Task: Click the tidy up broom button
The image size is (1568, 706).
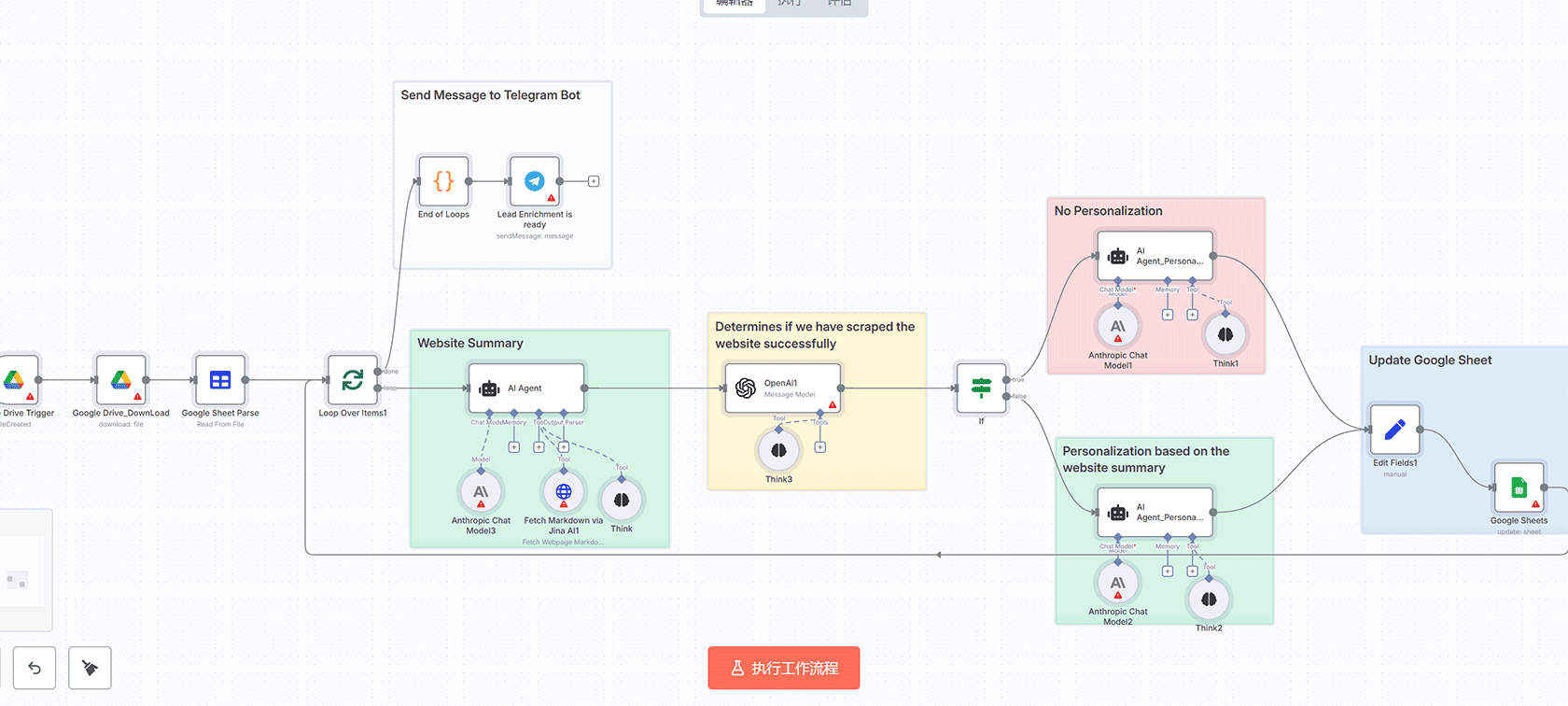Action: click(x=90, y=668)
